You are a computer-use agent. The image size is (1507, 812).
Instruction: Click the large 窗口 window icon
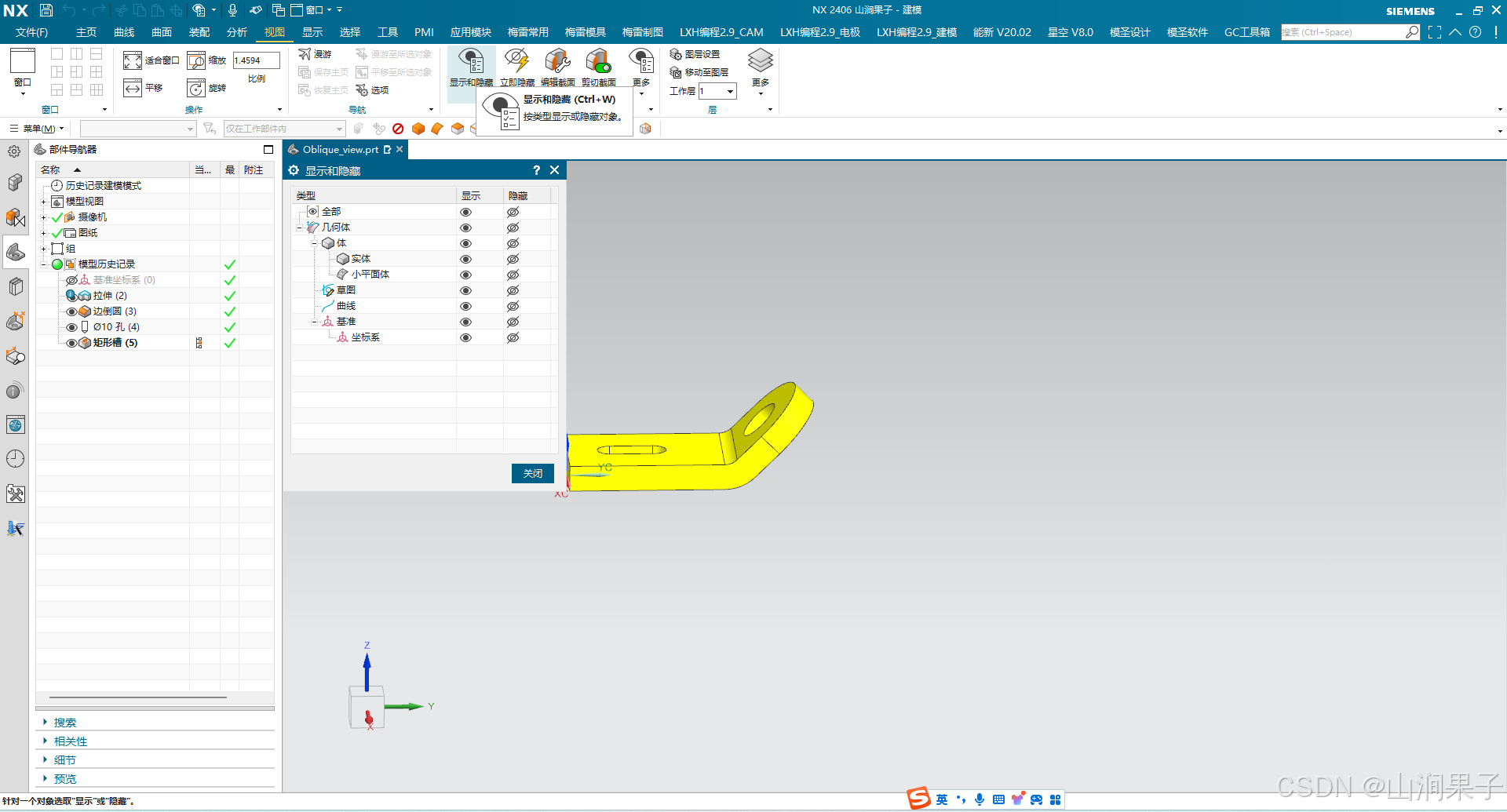pyautogui.click(x=23, y=60)
